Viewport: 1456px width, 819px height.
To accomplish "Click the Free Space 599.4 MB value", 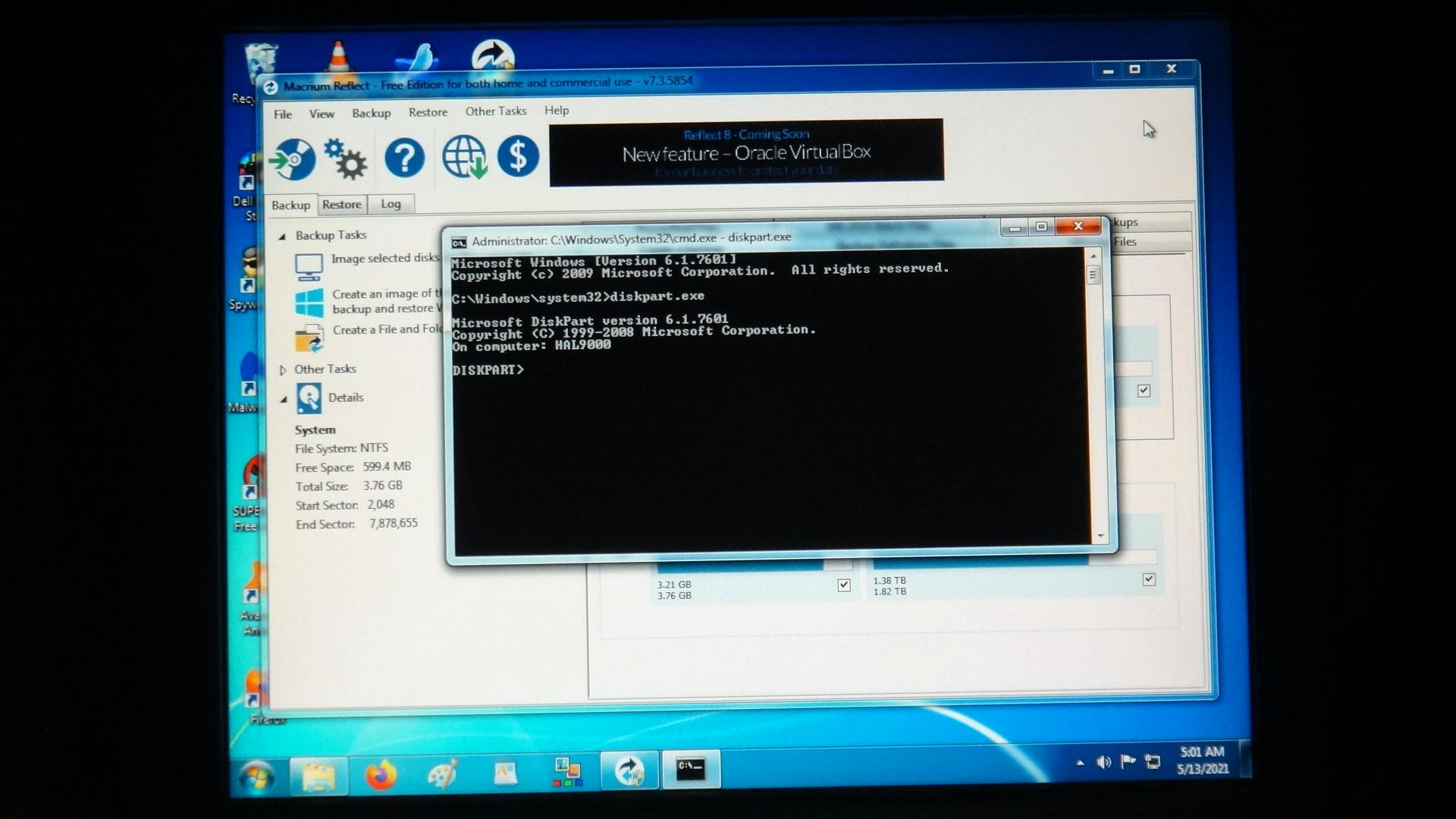I will 387,467.
